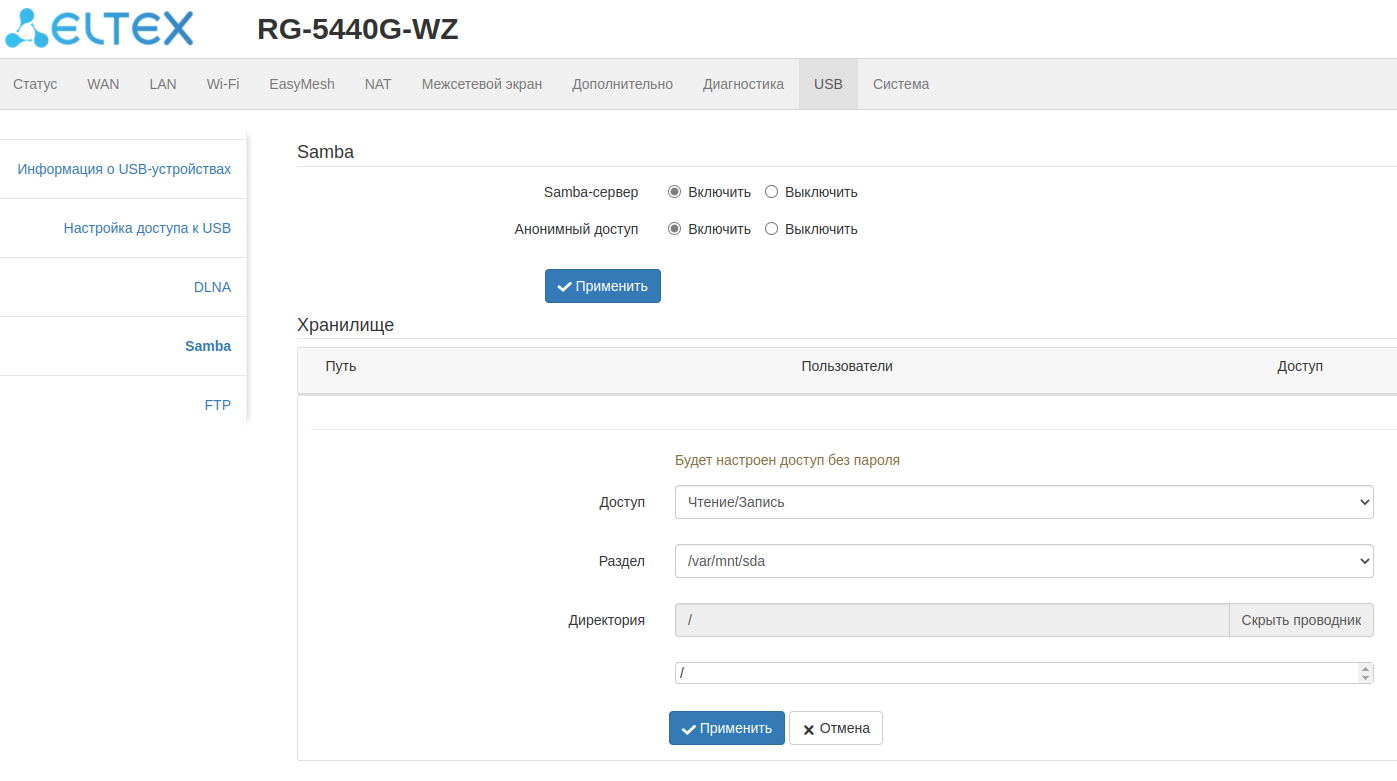Switch to the Wi-Fi tab
1397x781 pixels.
coord(223,84)
